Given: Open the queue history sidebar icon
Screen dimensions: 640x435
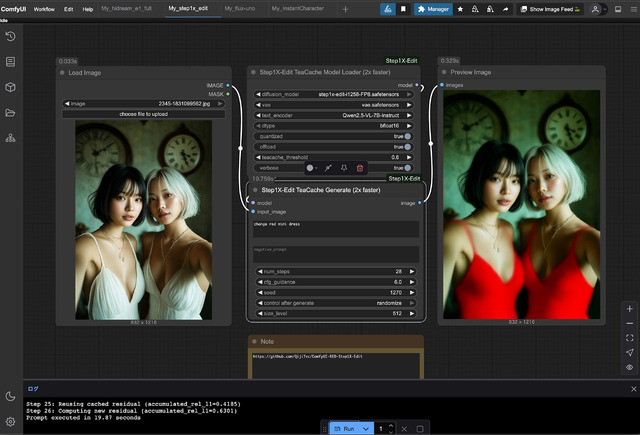Looking at the screenshot, I should point(11,36).
